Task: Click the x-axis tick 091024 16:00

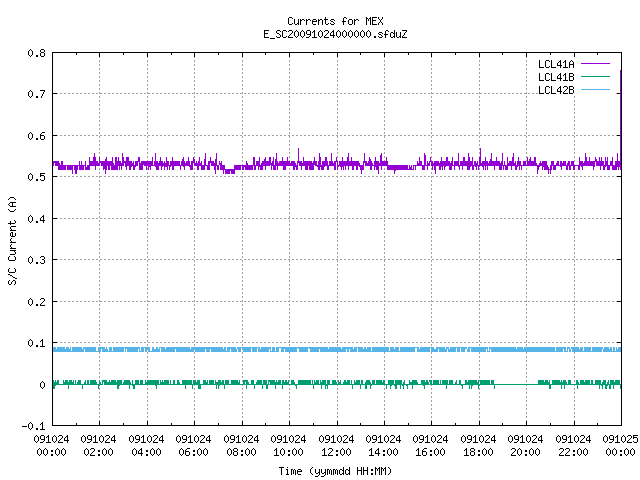Action: [x=431, y=445]
